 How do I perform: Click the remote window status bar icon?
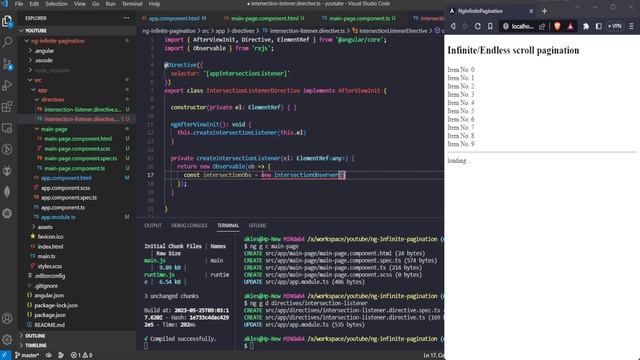tap(5, 356)
